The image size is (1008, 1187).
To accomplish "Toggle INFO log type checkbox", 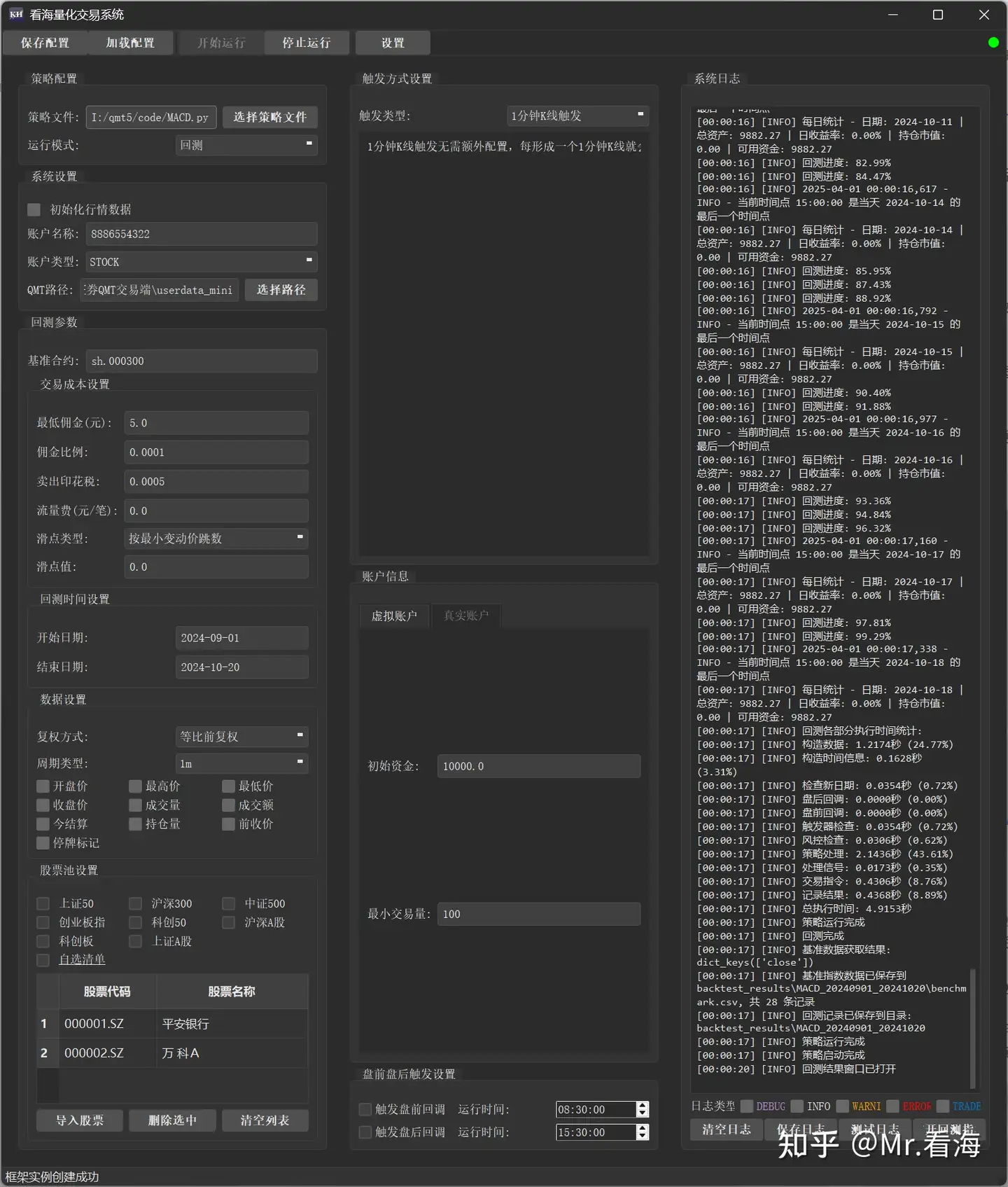I will 797,1106.
